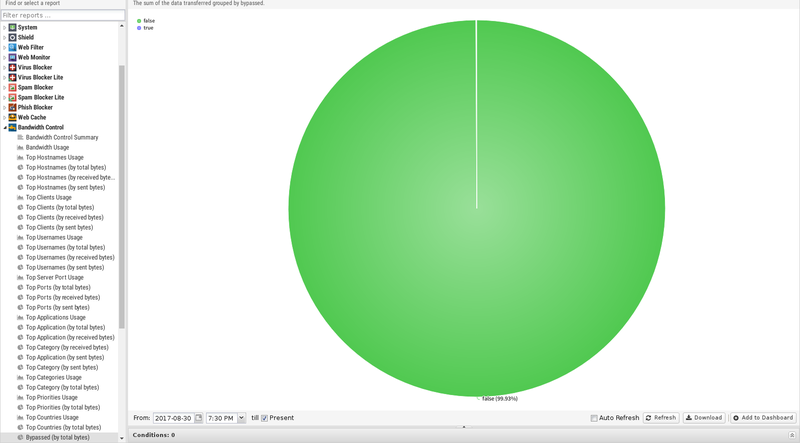
Task: Click the report tree scroll down arrow
Action: point(121,438)
